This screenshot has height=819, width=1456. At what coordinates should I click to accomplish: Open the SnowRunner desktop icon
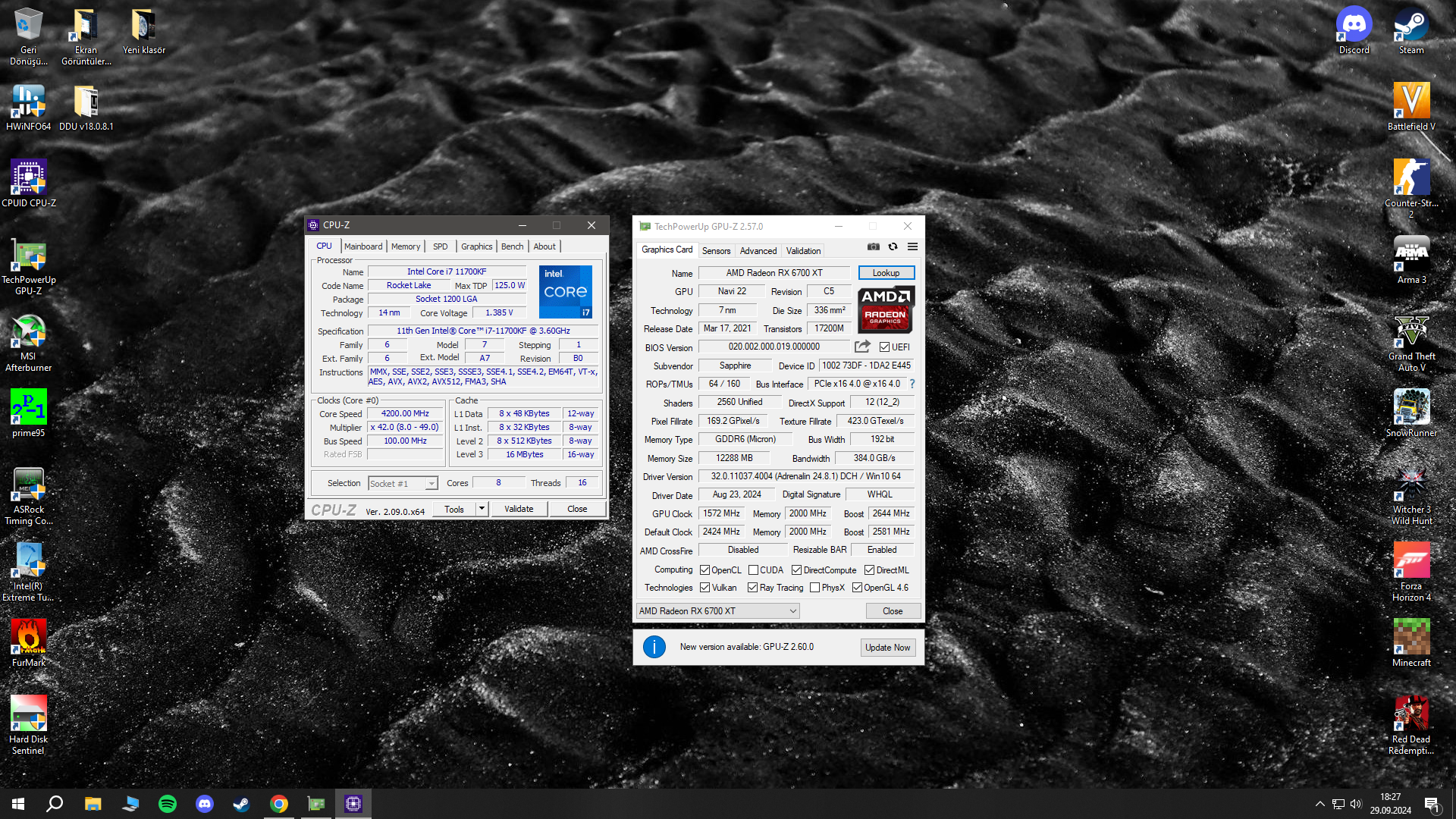(x=1411, y=413)
